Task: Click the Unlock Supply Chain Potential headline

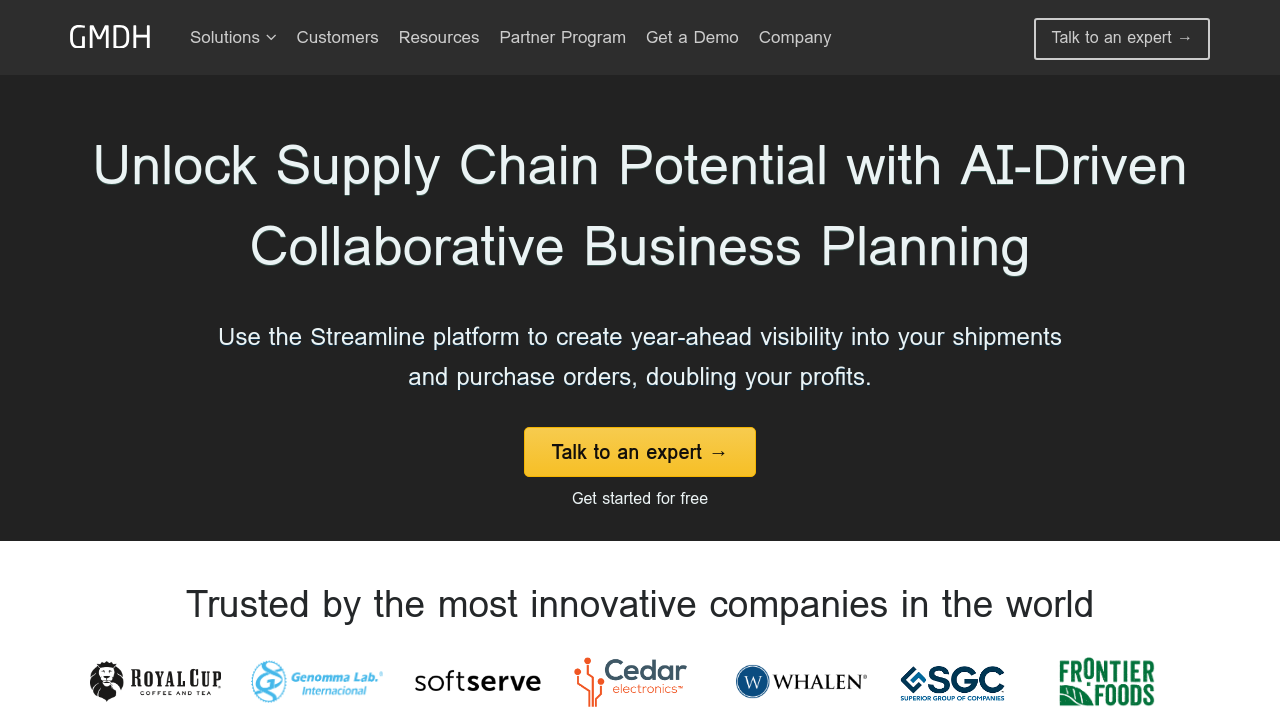Action: (x=640, y=205)
